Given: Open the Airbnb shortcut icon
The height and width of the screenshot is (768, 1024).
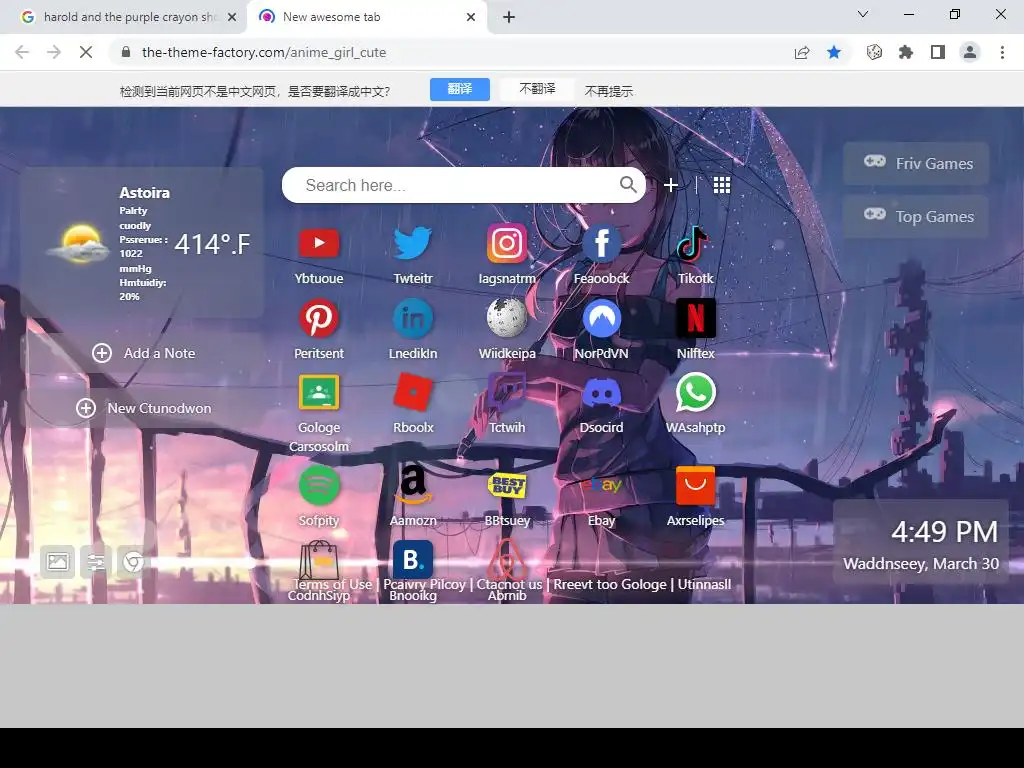Looking at the screenshot, I should point(507,560).
